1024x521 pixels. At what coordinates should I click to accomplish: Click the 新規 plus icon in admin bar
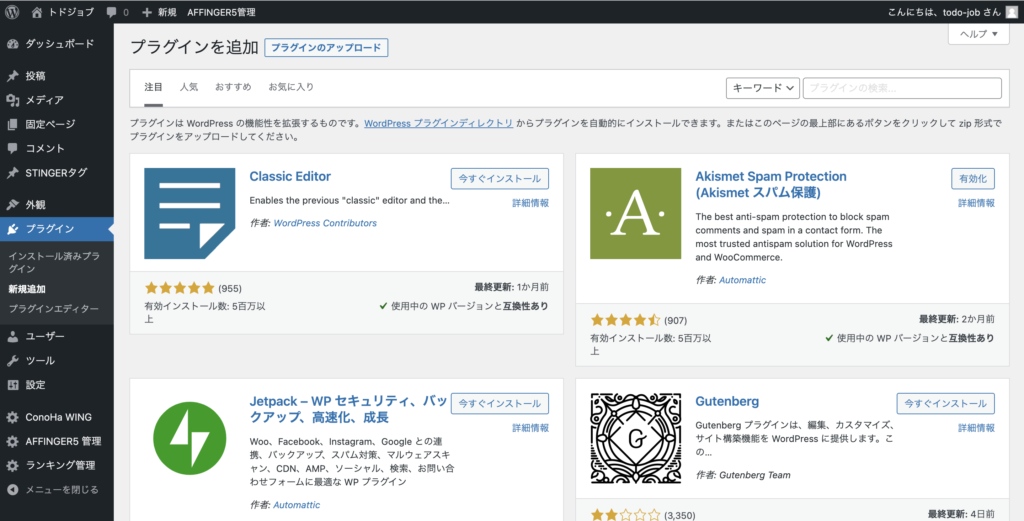click(147, 12)
